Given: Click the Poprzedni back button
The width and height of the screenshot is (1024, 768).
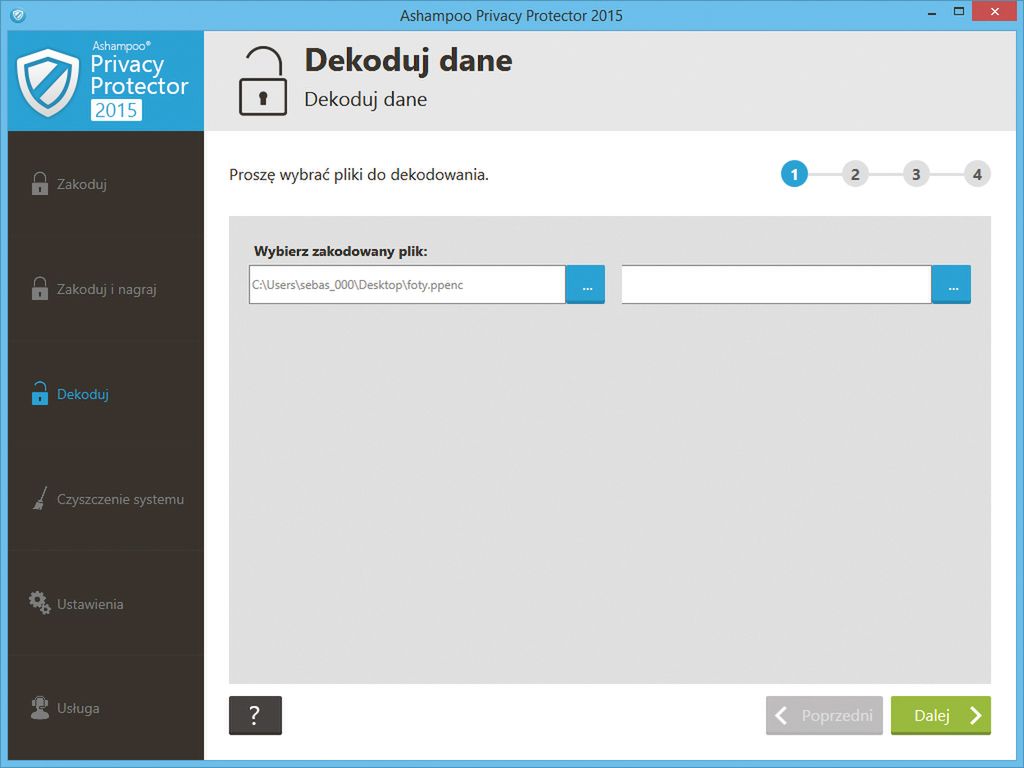Looking at the screenshot, I should pos(824,715).
